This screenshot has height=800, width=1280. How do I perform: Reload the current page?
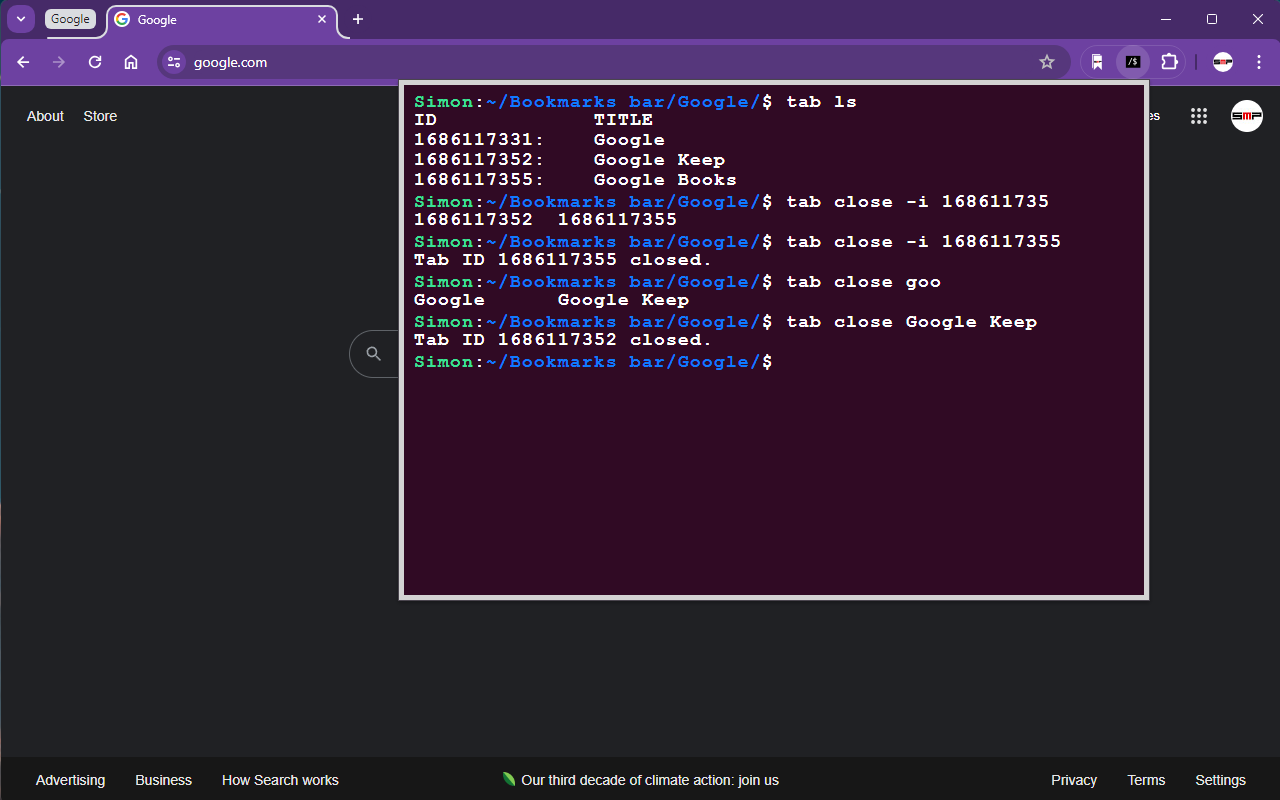pyautogui.click(x=95, y=62)
